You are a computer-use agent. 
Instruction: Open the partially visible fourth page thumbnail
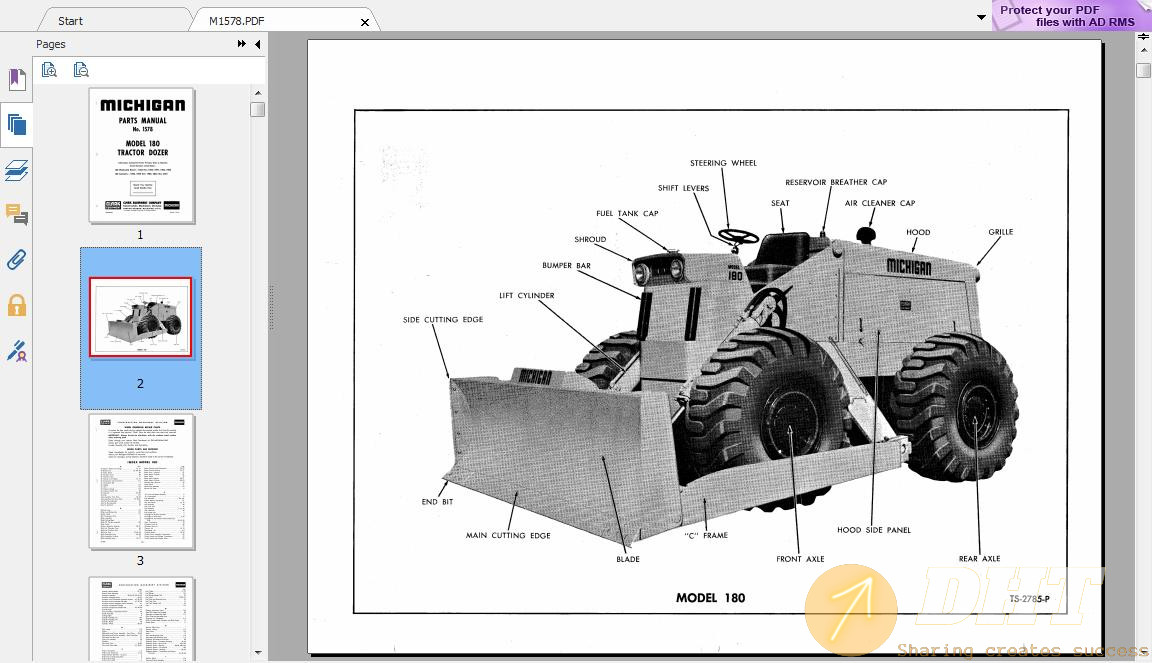tap(142, 619)
